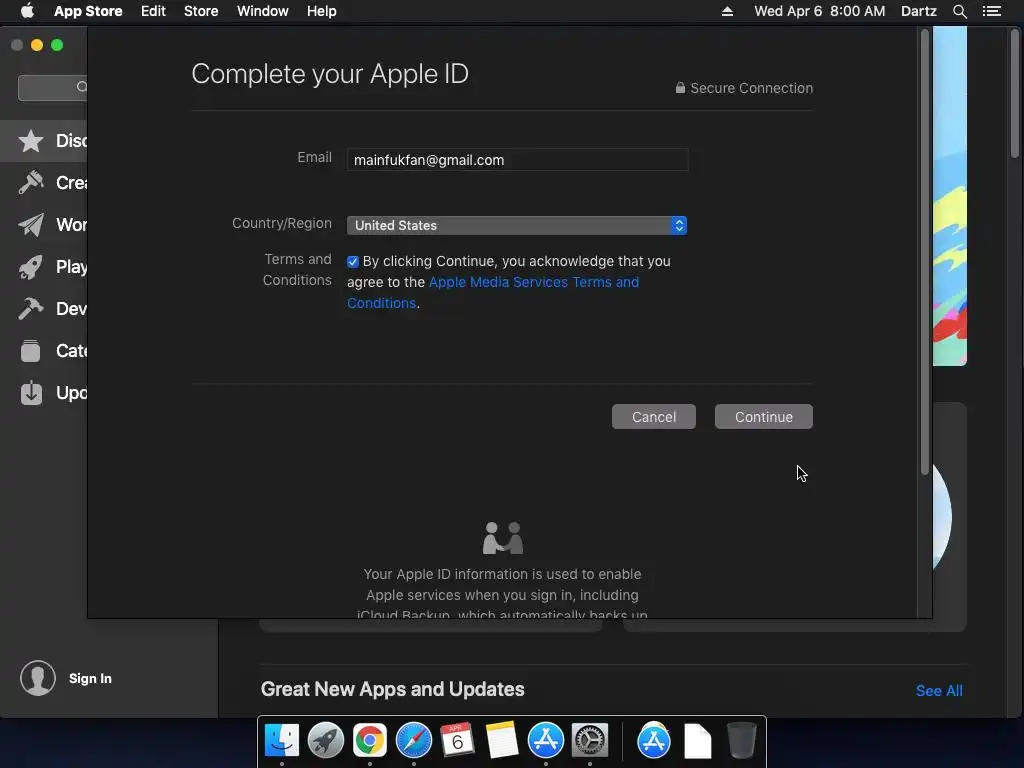The image size is (1024, 768).
Task: Click the Sign In label in sidebar
Action: pos(90,679)
